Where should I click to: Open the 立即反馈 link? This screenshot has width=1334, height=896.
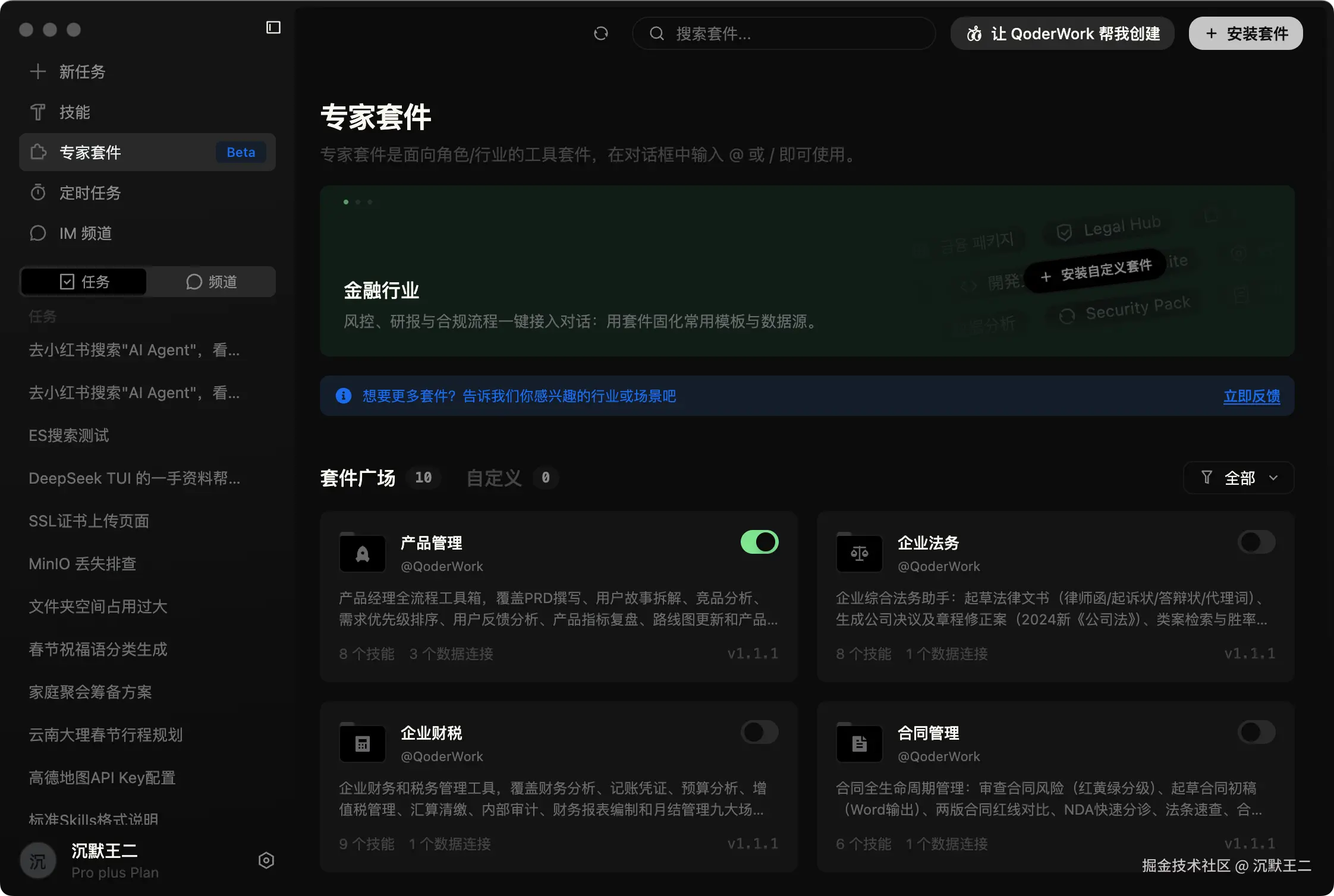pyautogui.click(x=1252, y=396)
